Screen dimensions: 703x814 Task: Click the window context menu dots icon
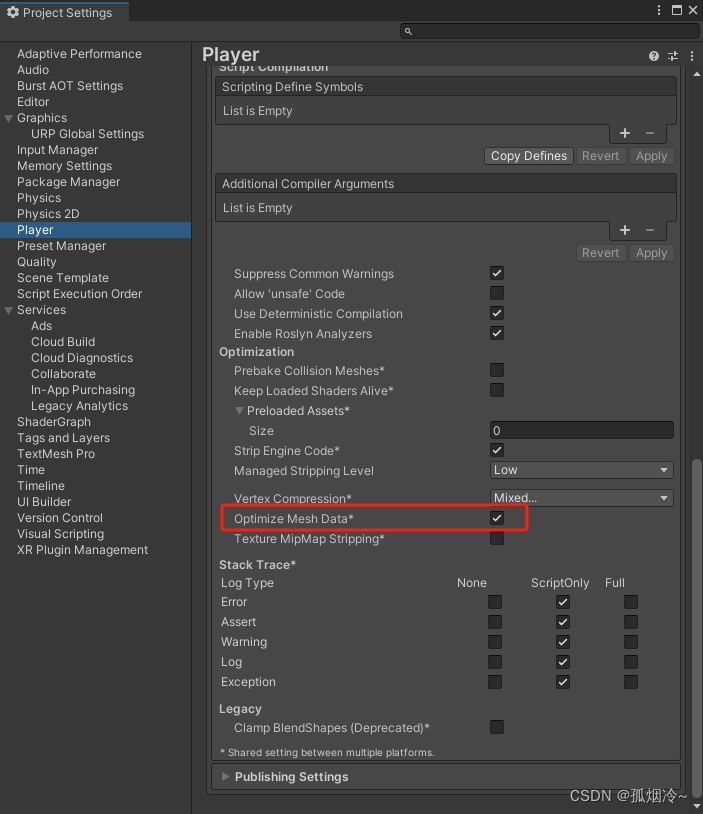[659, 9]
